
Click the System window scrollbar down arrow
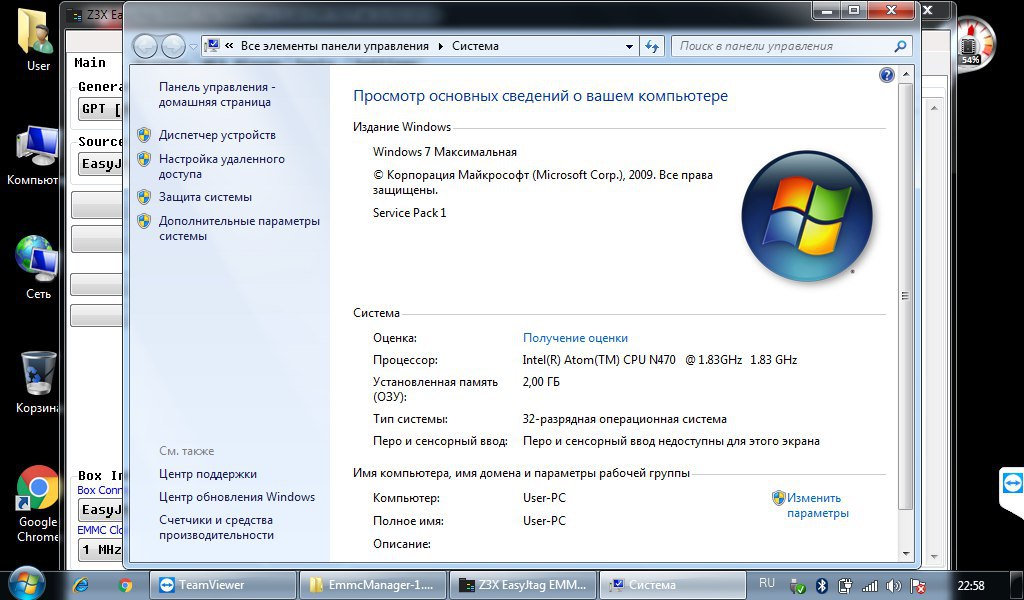pyautogui.click(x=906, y=554)
